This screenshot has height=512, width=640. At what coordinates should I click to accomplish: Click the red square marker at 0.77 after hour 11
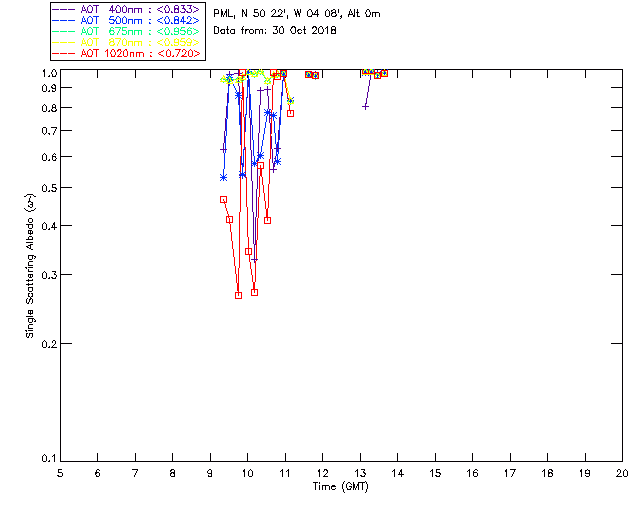point(290,114)
